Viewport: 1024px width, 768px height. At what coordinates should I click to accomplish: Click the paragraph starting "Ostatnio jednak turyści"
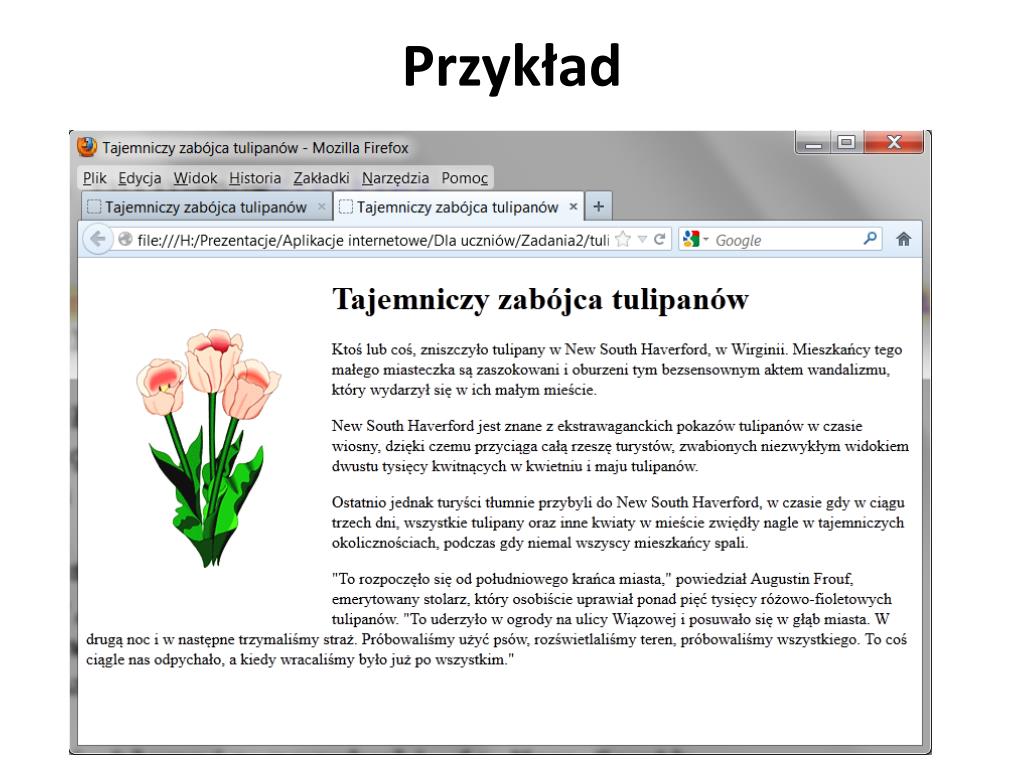618,522
